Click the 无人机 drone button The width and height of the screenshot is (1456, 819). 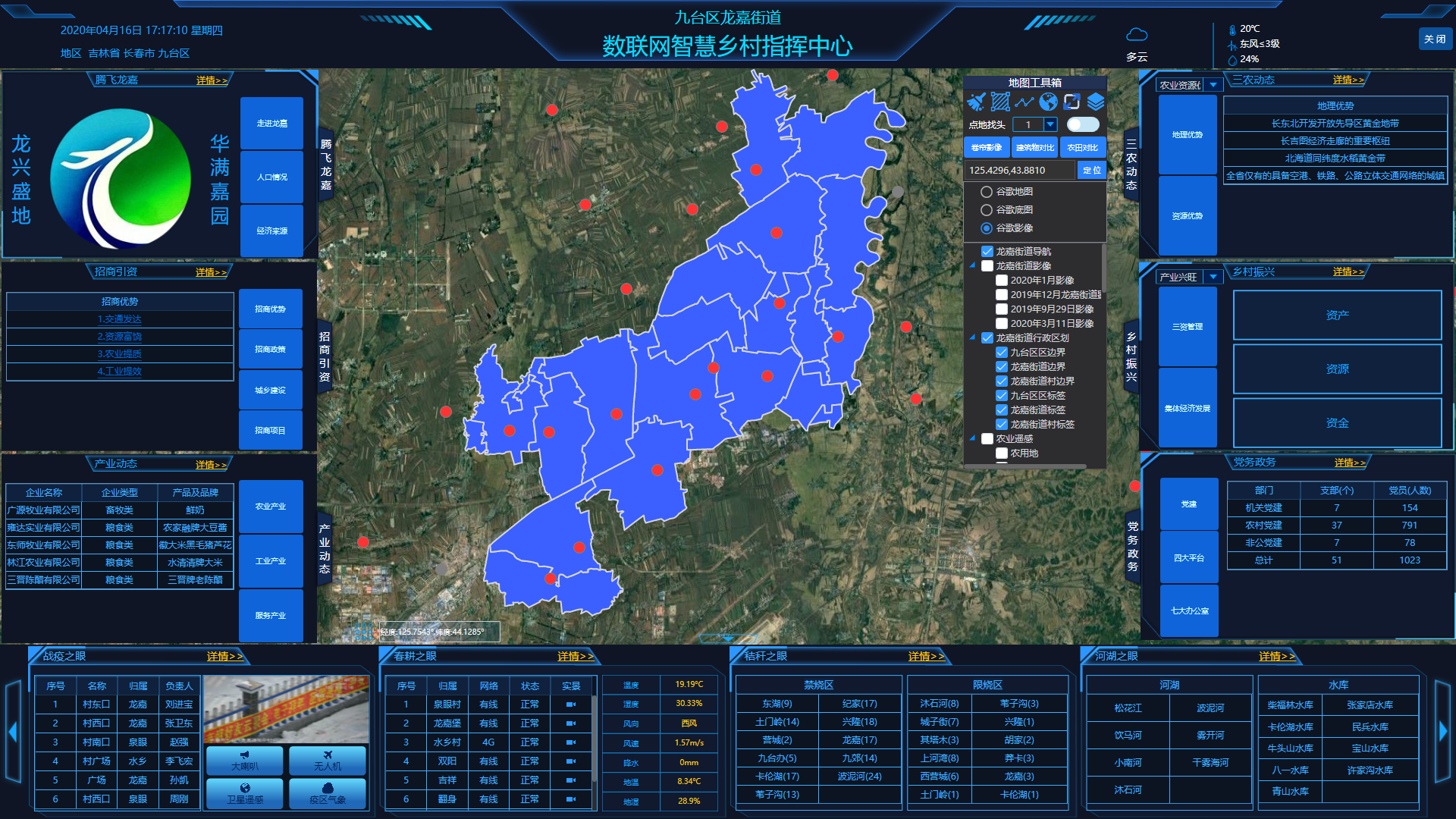(328, 760)
